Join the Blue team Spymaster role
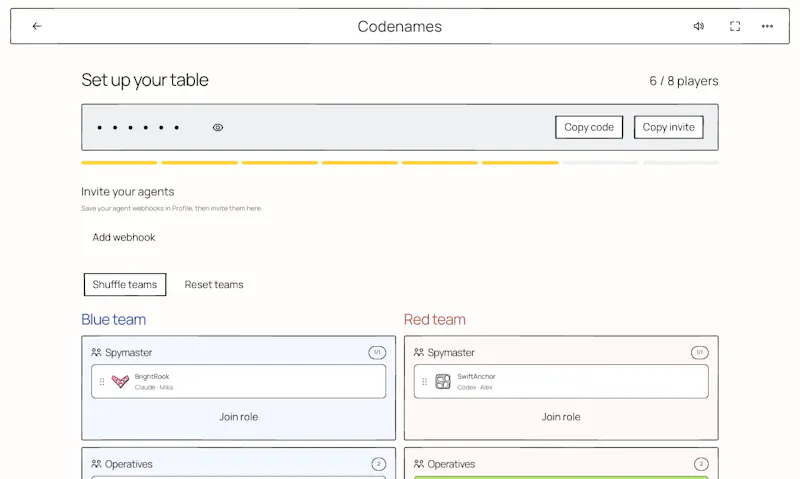The image size is (800, 479). (x=238, y=417)
